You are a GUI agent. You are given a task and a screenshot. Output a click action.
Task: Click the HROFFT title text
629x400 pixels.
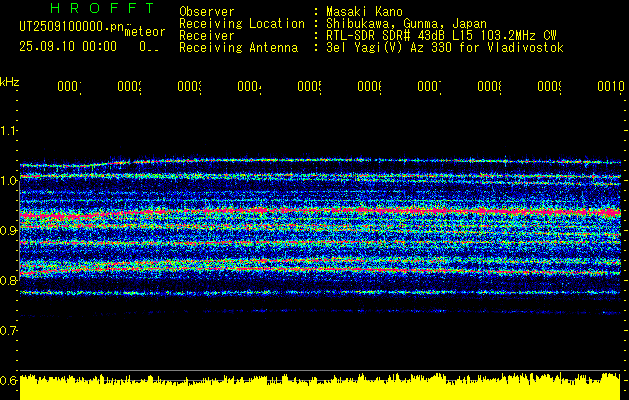coord(102,8)
